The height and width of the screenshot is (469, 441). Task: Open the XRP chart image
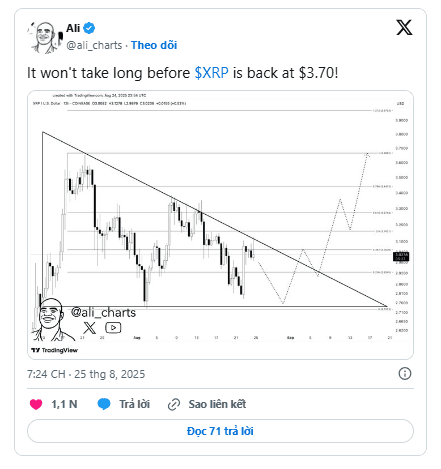[x=220, y=225]
